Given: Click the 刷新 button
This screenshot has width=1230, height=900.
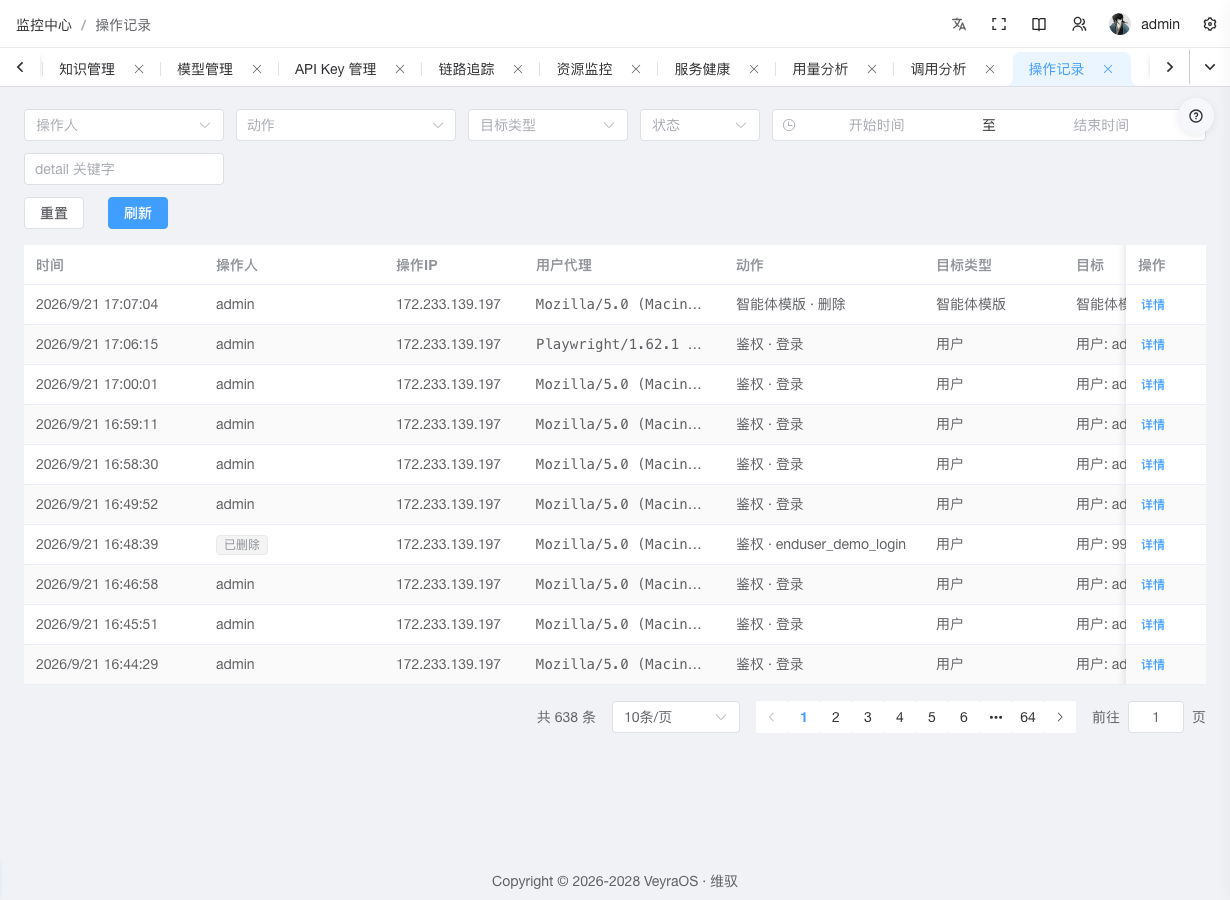Looking at the screenshot, I should [x=138, y=213].
